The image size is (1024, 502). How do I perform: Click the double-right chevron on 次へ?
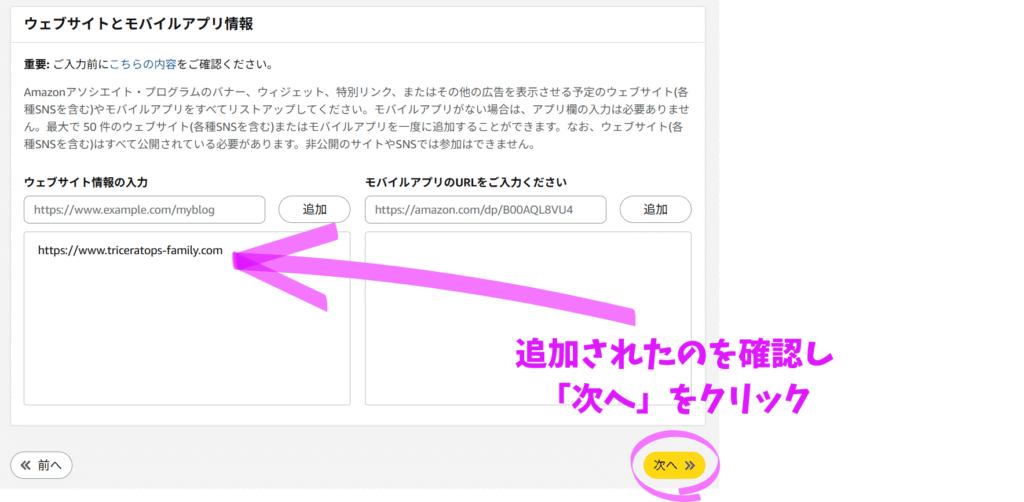[689, 465]
